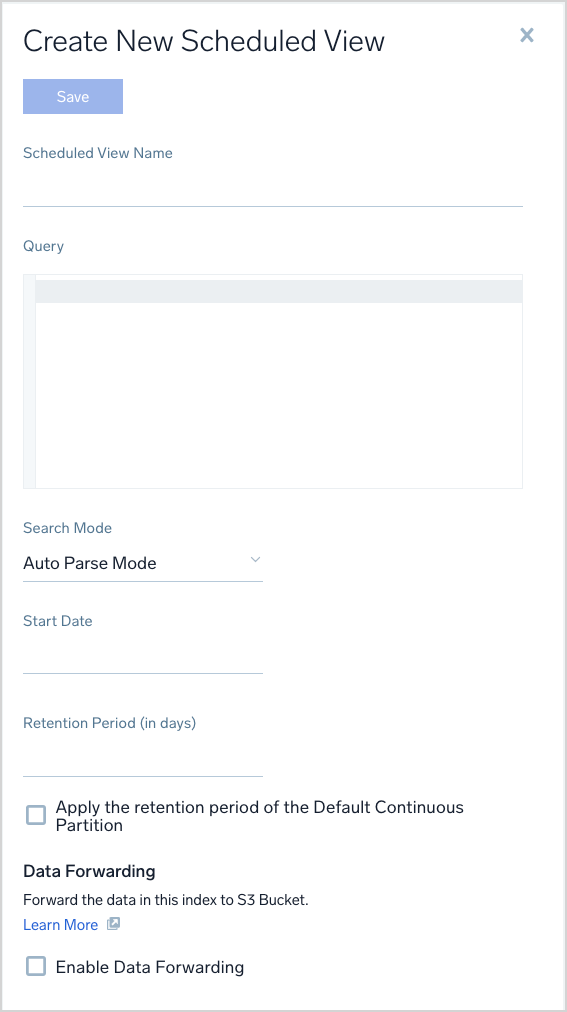Enable Data Forwarding checkbox
567x1012 pixels.
coord(36,966)
